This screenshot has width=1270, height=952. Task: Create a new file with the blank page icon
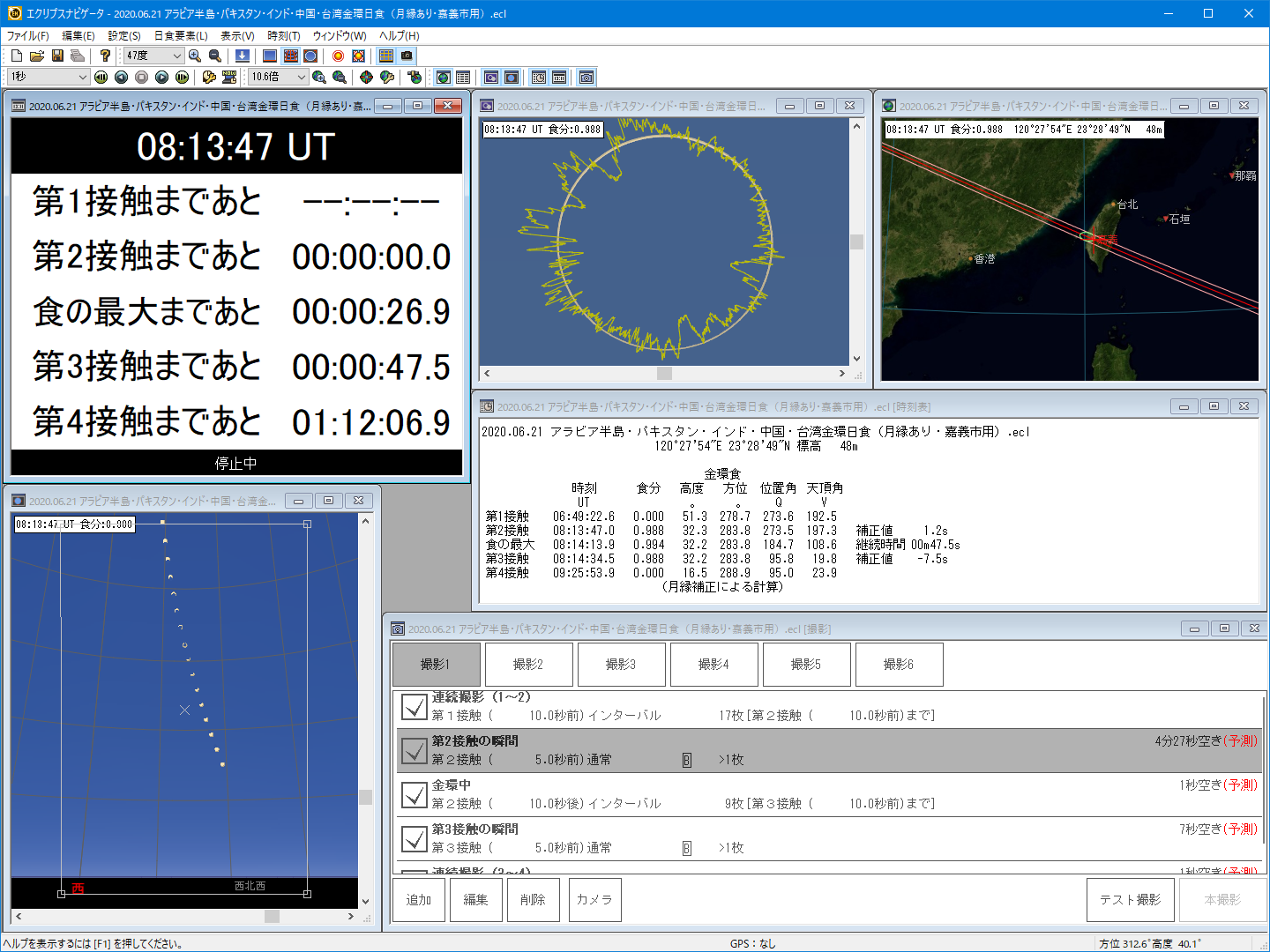pos(17,56)
